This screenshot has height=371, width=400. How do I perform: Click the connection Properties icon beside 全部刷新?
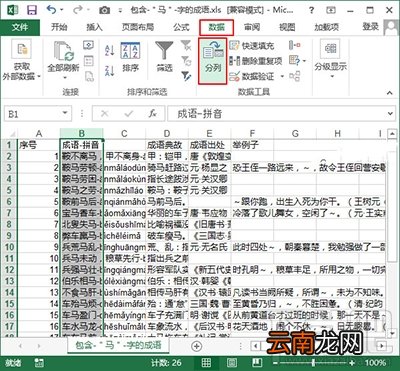pos(88,61)
